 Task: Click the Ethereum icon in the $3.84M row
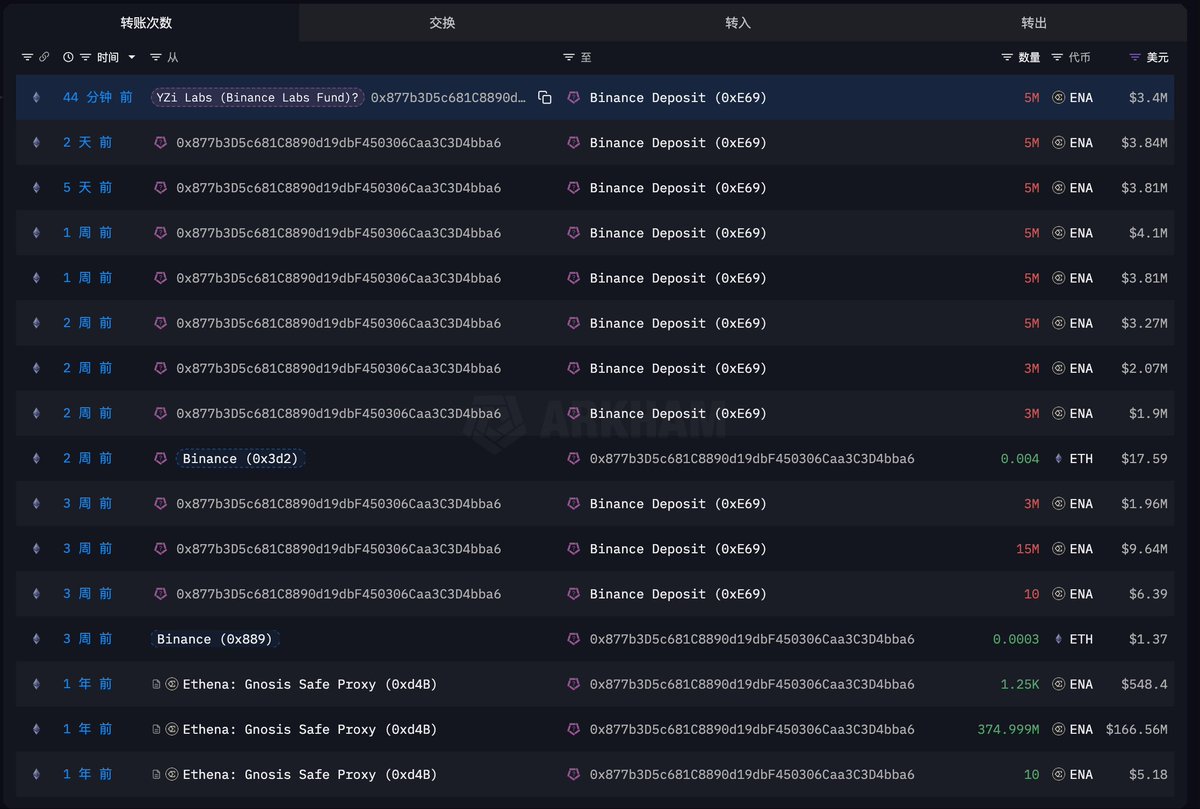37,143
